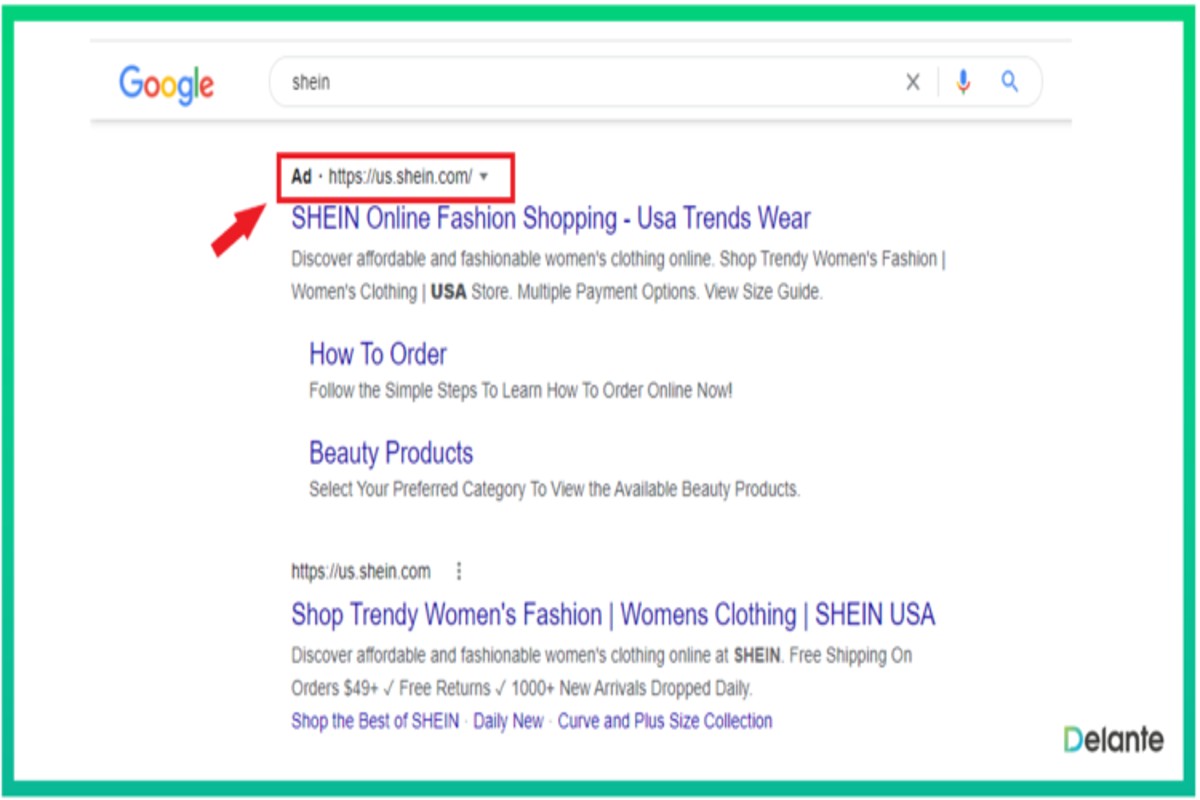Open SHEIN Online Fashion Shopping ad link
1200x800 pixels.
point(551,218)
